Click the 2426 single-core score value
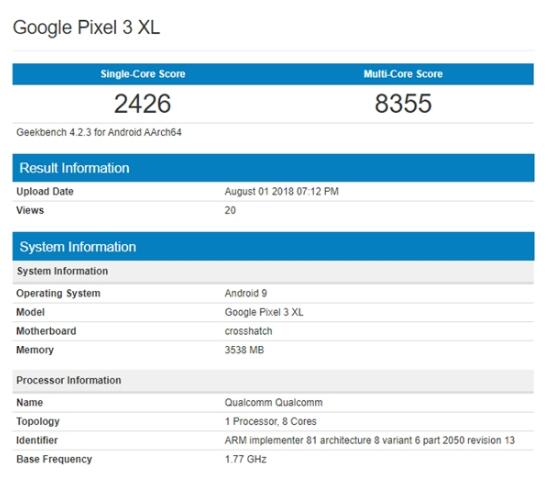 [142, 103]
